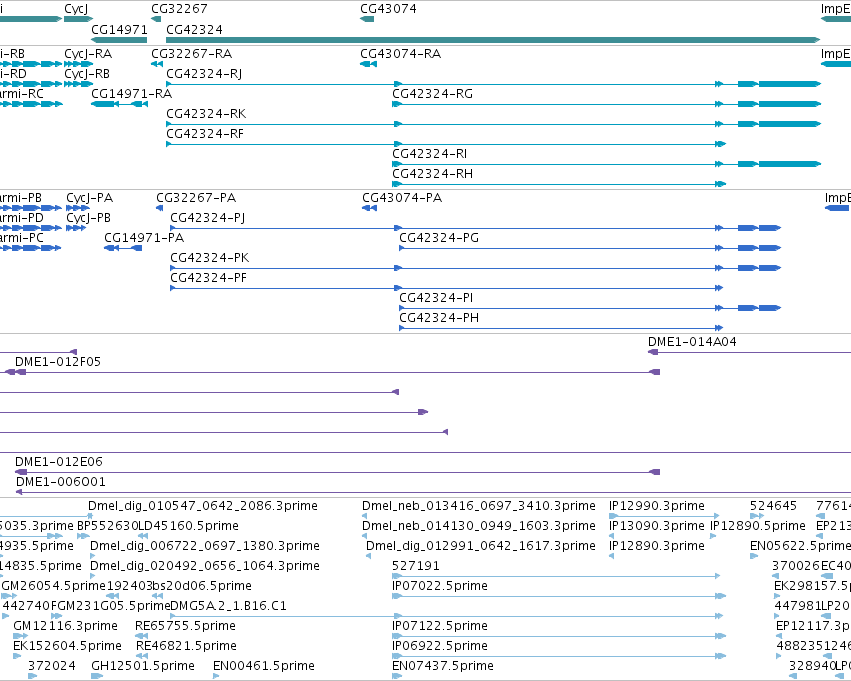Viewport: 851px width, 681px height.
Task: Click the EK152604.5prime EST label
Action: pos(67,647)
